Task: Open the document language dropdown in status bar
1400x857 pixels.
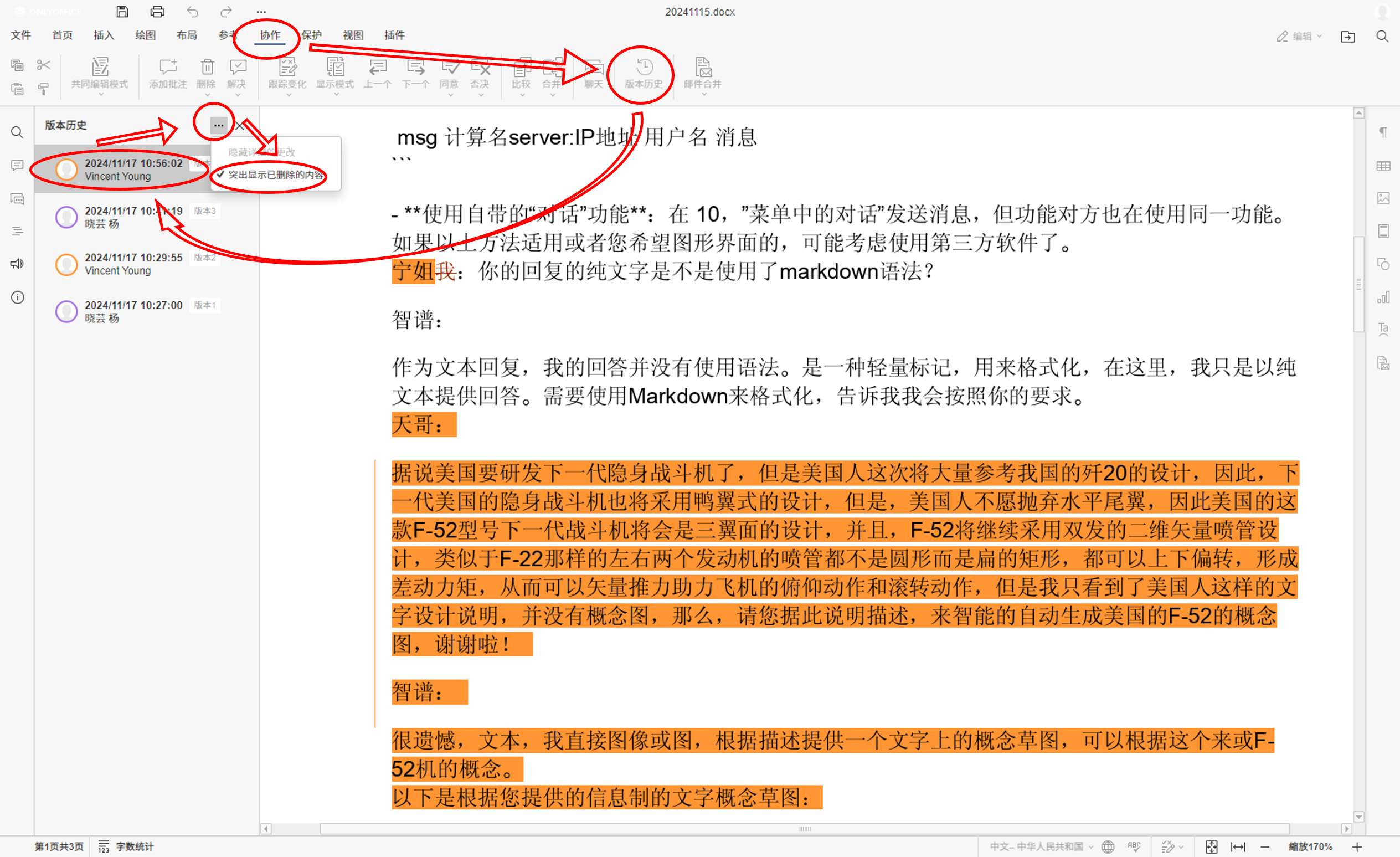Action: pyautogui.click(x=1041, y=847)
